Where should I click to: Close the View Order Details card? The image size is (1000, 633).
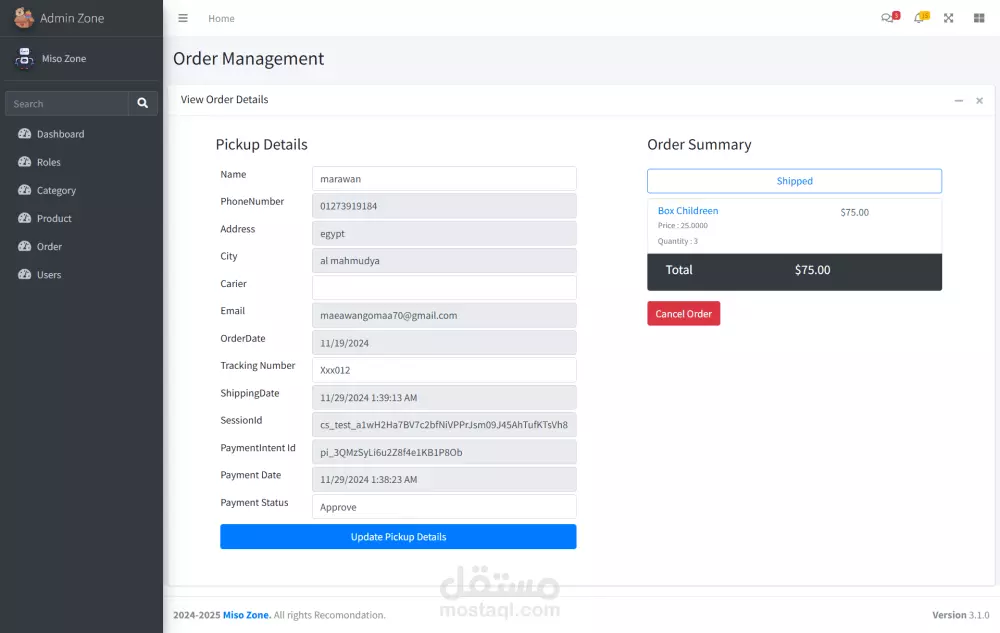[980, 101]
